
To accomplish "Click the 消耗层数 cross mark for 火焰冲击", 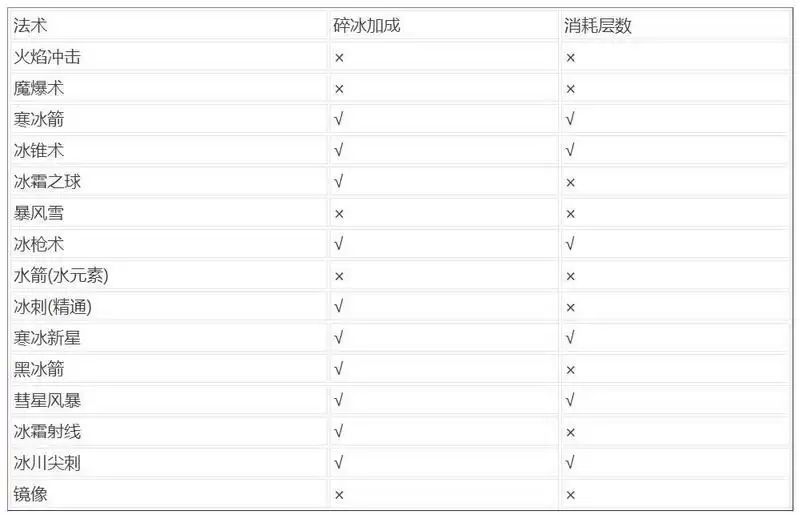I will (x=570, y=58).
